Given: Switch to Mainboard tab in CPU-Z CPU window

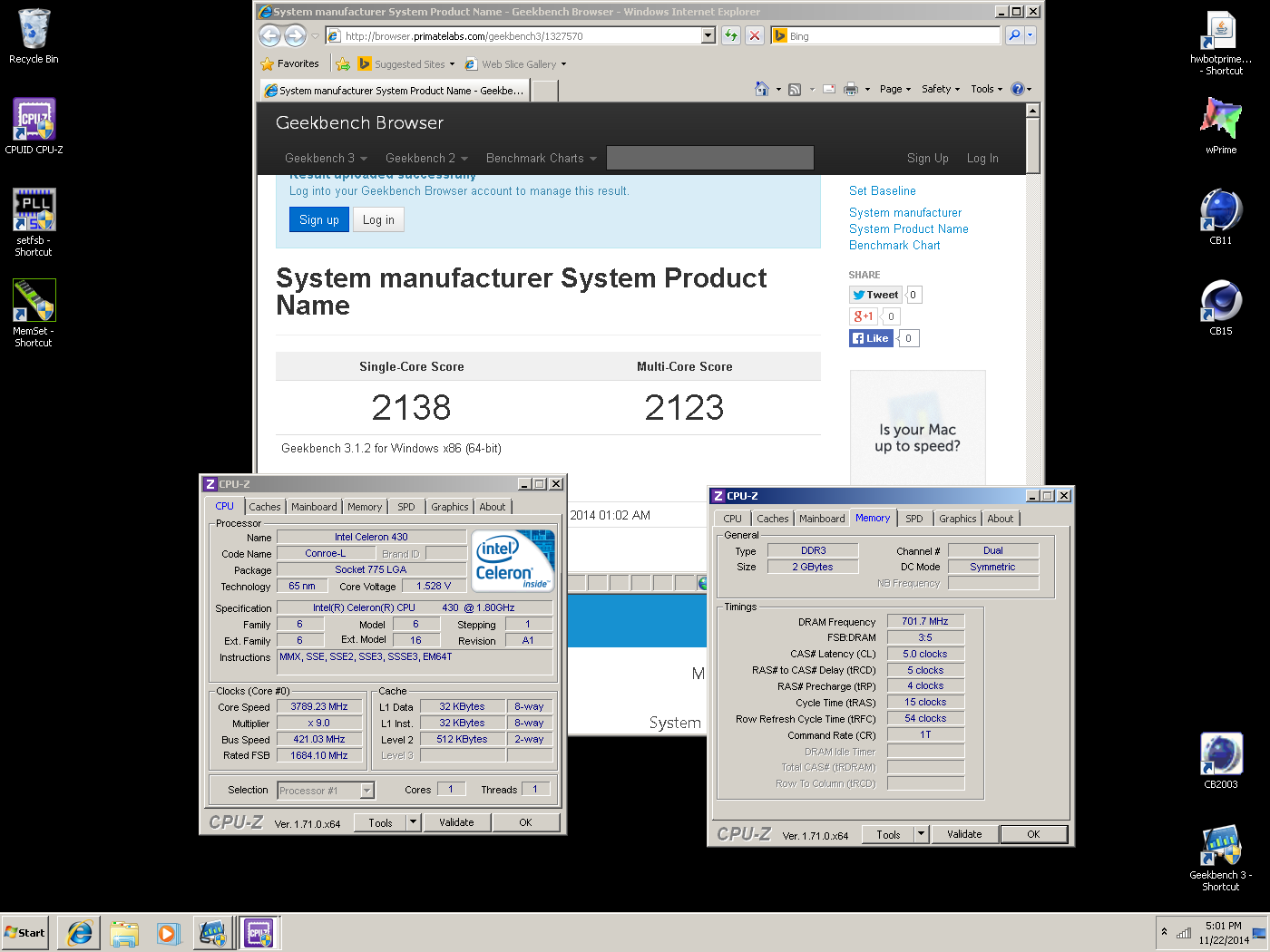Looking at the screenshot, I should coord(314,507).
